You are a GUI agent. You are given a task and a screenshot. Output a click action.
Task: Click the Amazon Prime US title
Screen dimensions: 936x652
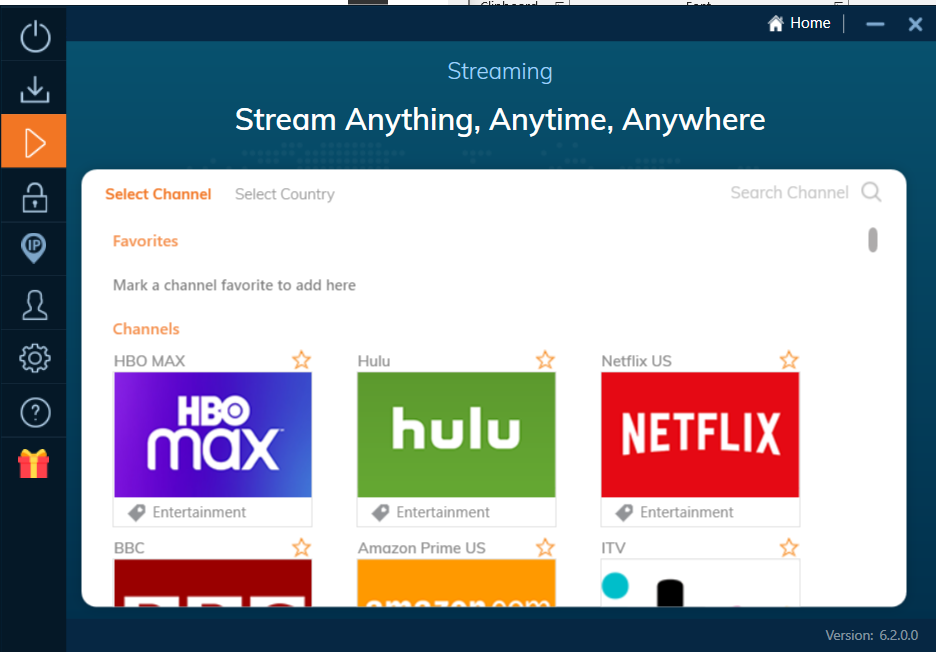click(x=421, y=548)
